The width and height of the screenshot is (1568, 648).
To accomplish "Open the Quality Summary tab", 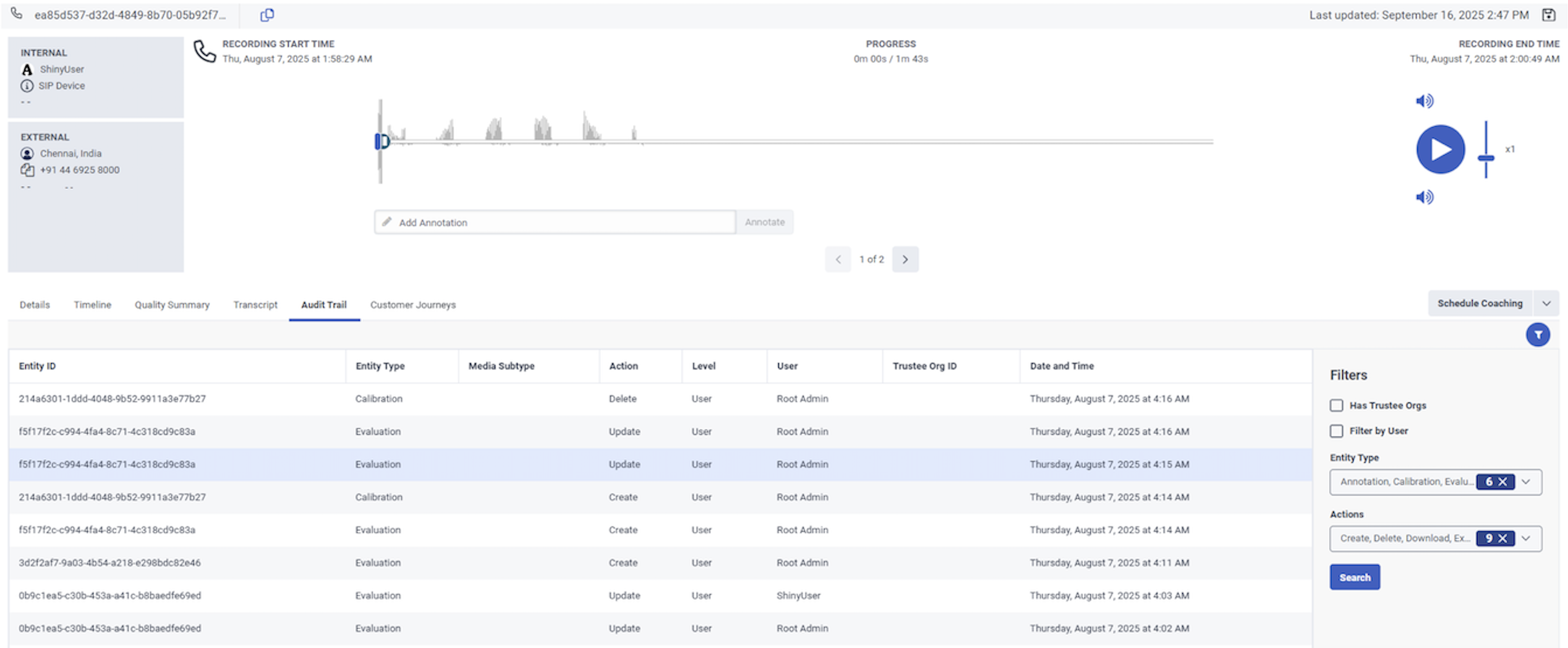I will click(x=172, y=305).
